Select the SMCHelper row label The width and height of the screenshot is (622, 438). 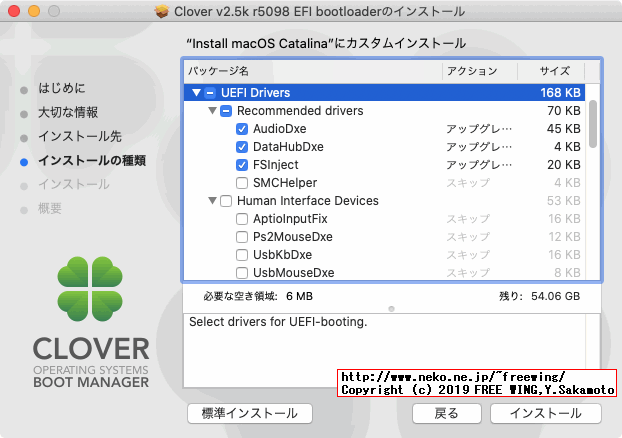[285, 183]
